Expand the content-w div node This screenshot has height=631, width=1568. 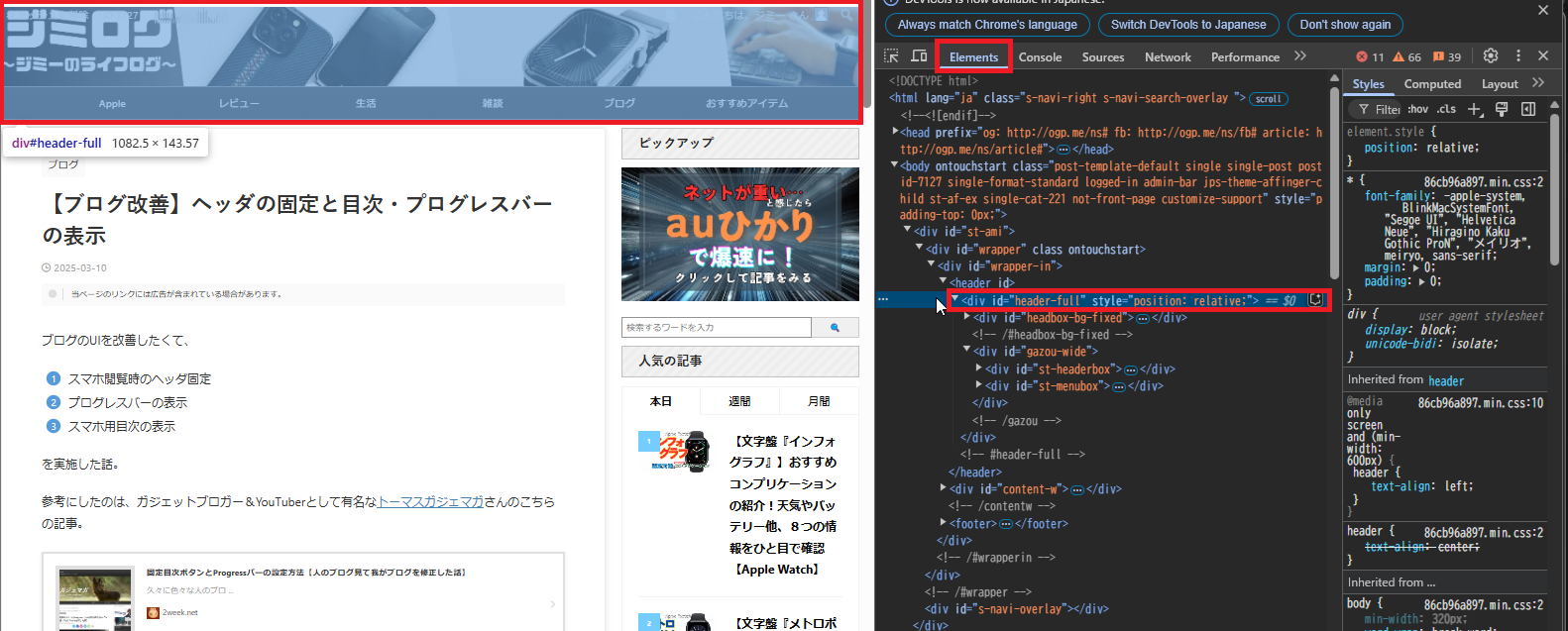pos(943,488)
